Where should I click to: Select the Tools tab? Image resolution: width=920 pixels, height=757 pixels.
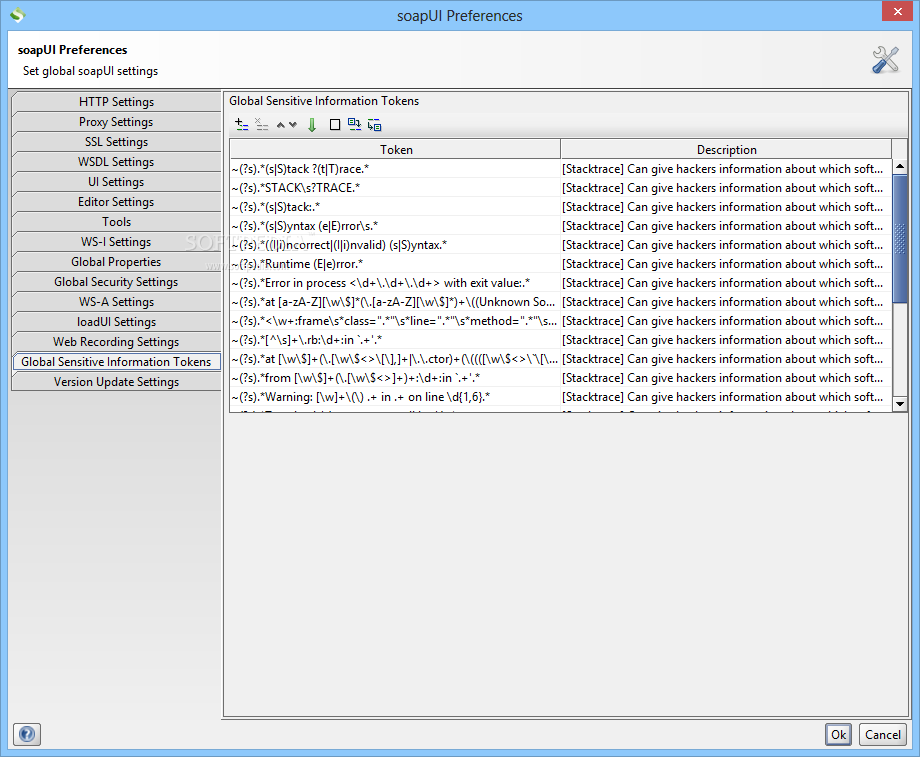(x=116, y=221)
